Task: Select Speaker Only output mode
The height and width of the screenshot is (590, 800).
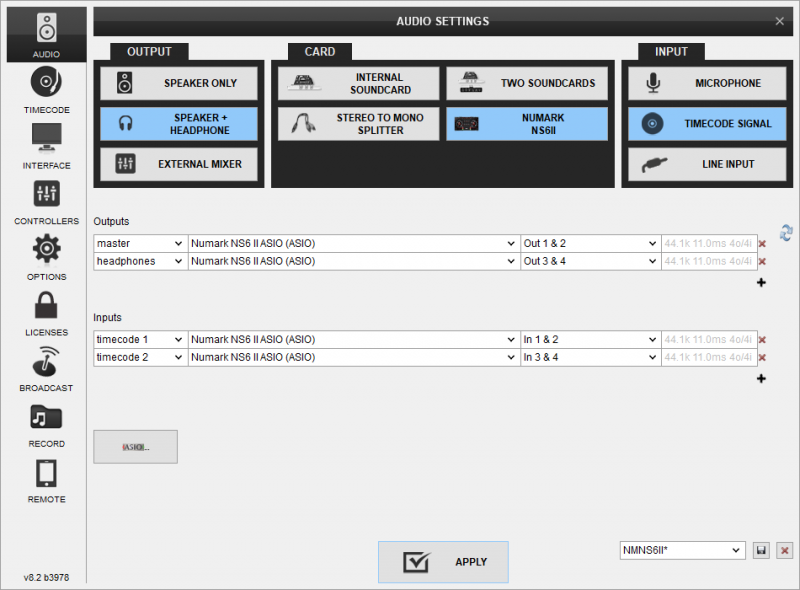Action: point(179,83)
